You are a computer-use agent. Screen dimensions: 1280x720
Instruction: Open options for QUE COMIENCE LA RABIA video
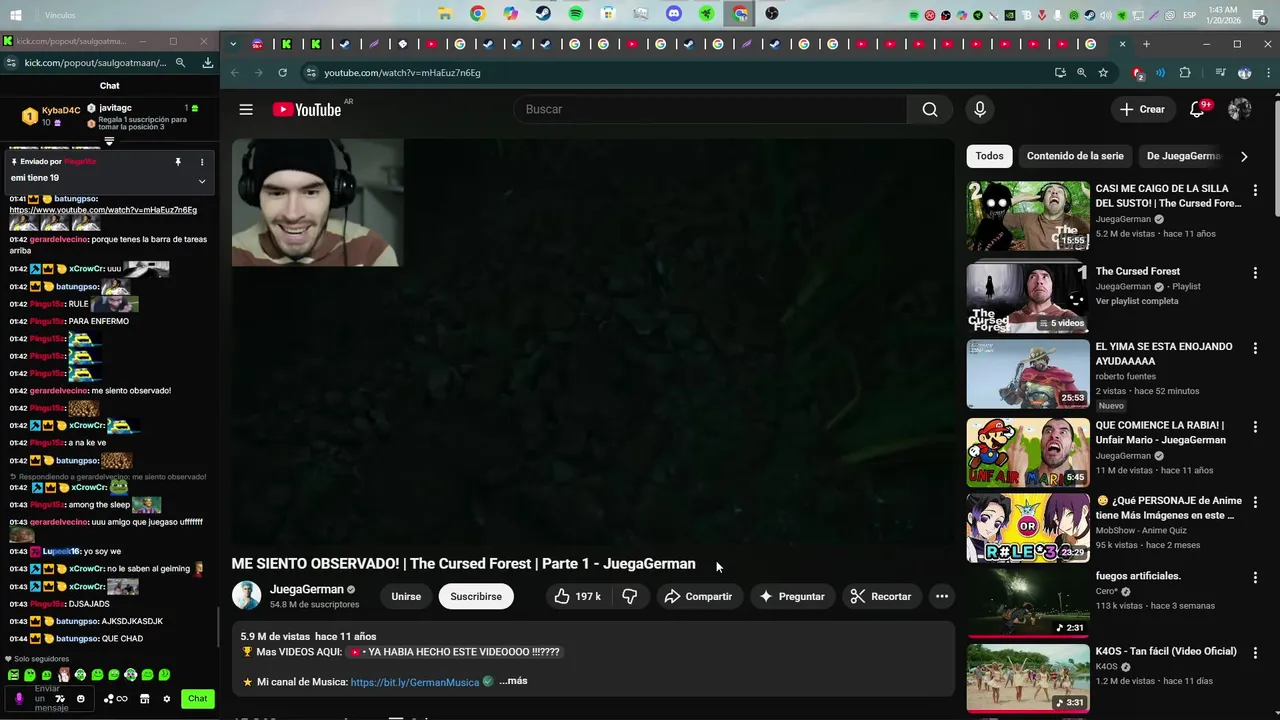pyautogui.click(x=1255, y=427)
